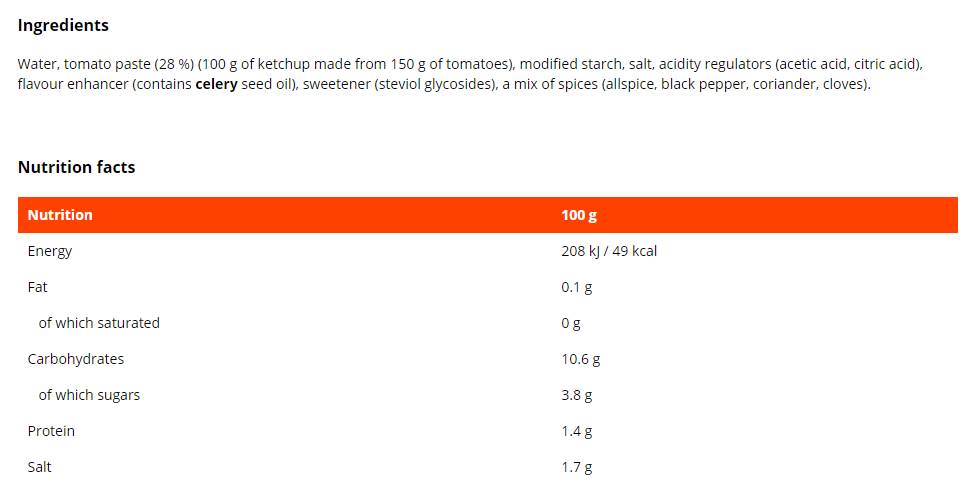Select the 100 g column header
This screenshot has height=489, width=976.
pos(579,215)
